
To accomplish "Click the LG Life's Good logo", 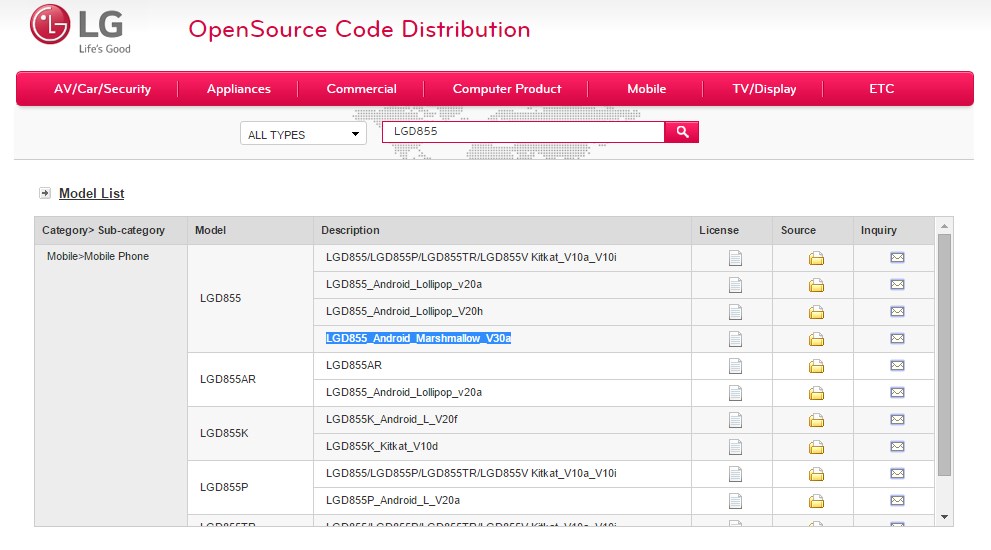I will (80, 29).
